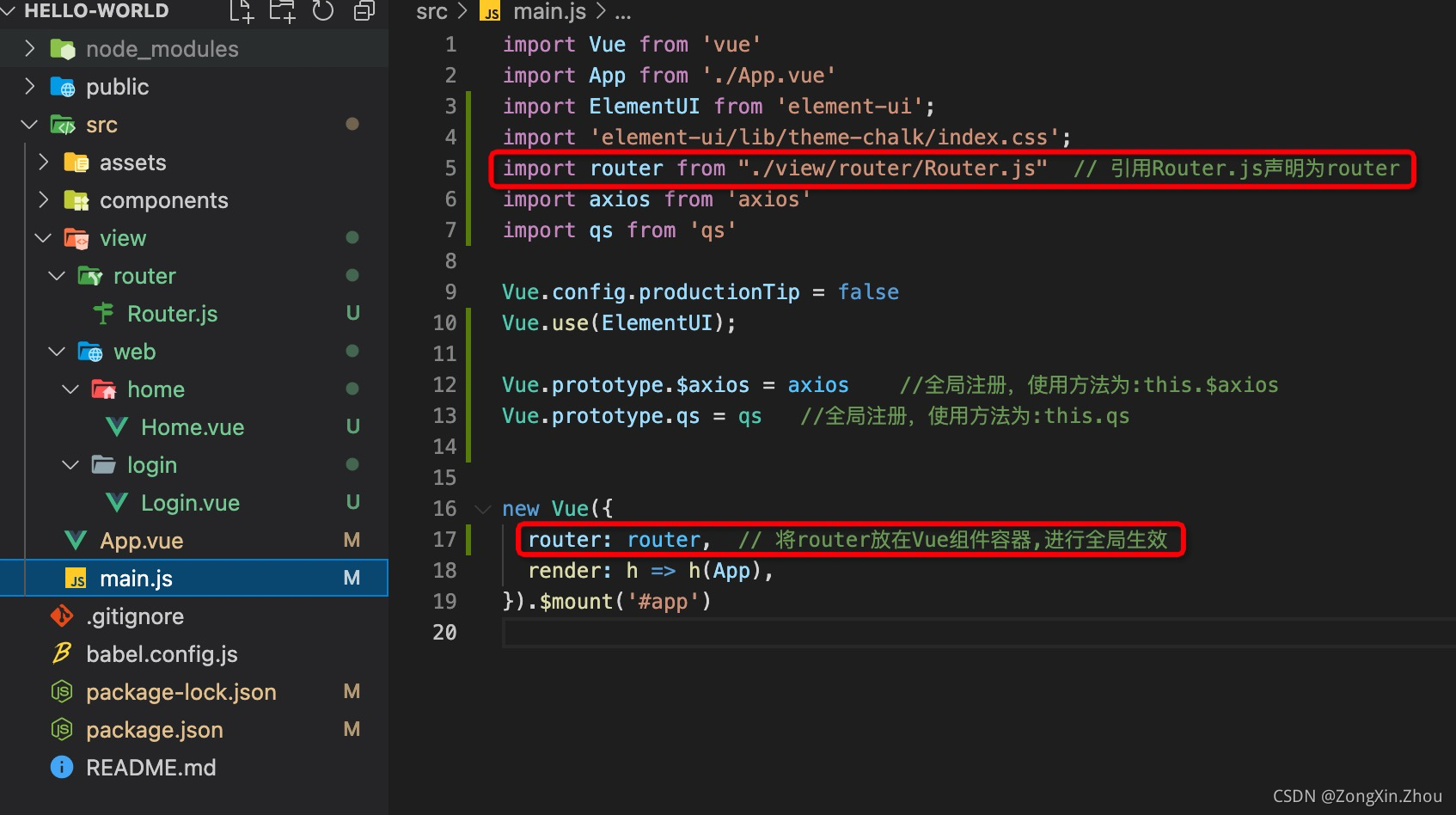Click the home folder icon
Screen dimensions: 1456x815
(104, 389)
